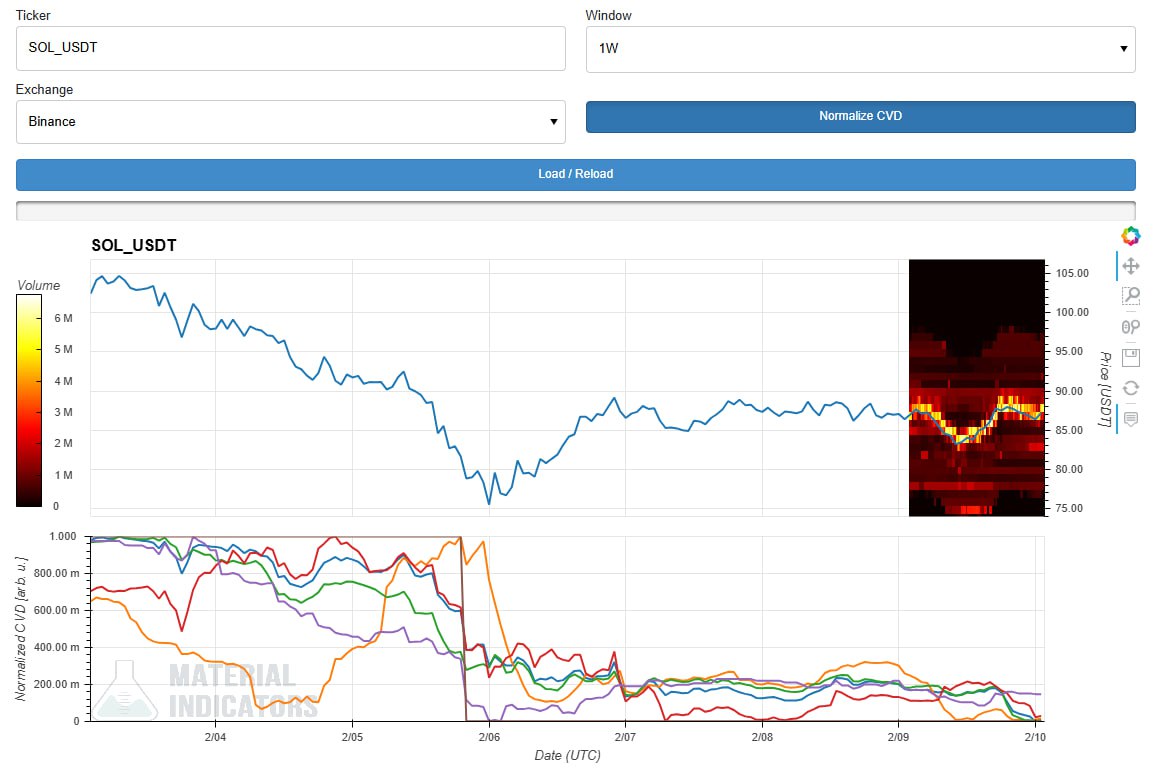
Task: Click the Bokeh logo icon
Action: (x=1130, y=236)
